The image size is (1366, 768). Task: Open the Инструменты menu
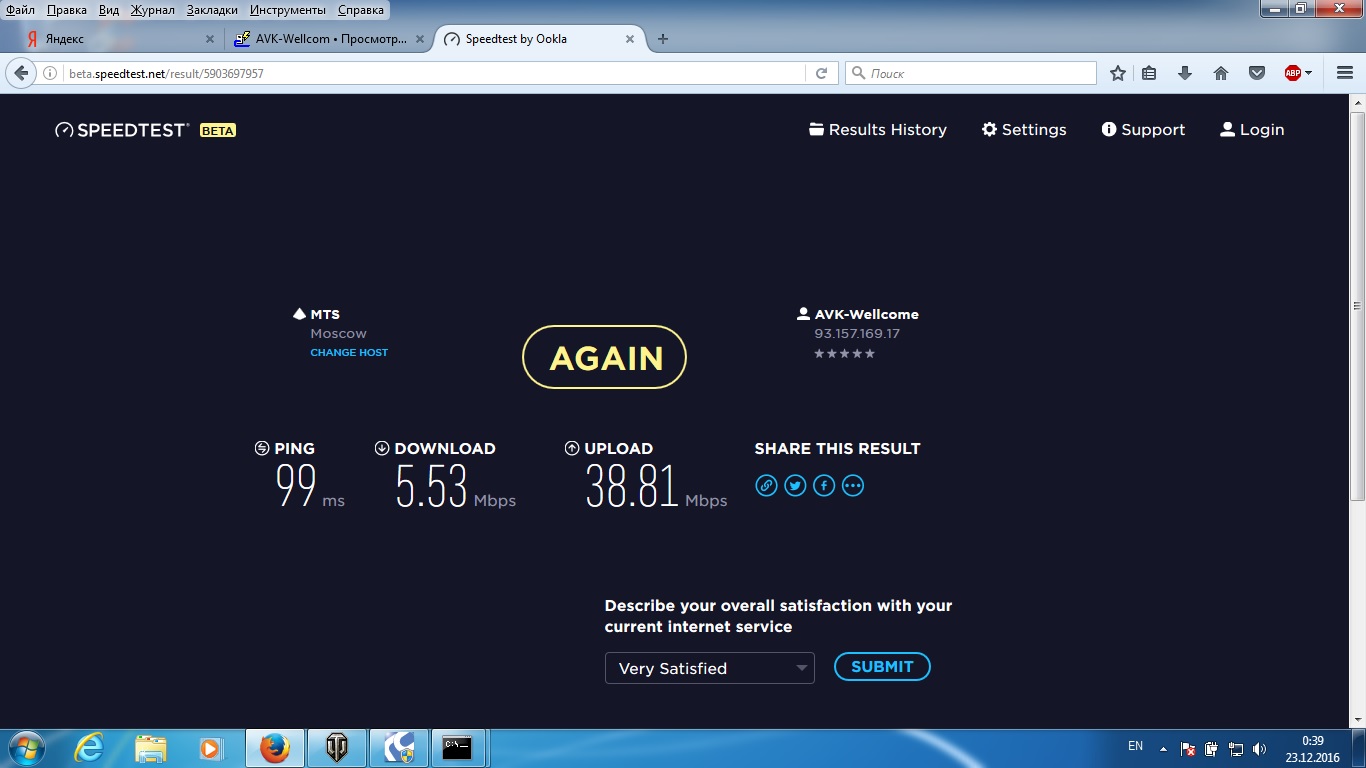click(288, 10)
